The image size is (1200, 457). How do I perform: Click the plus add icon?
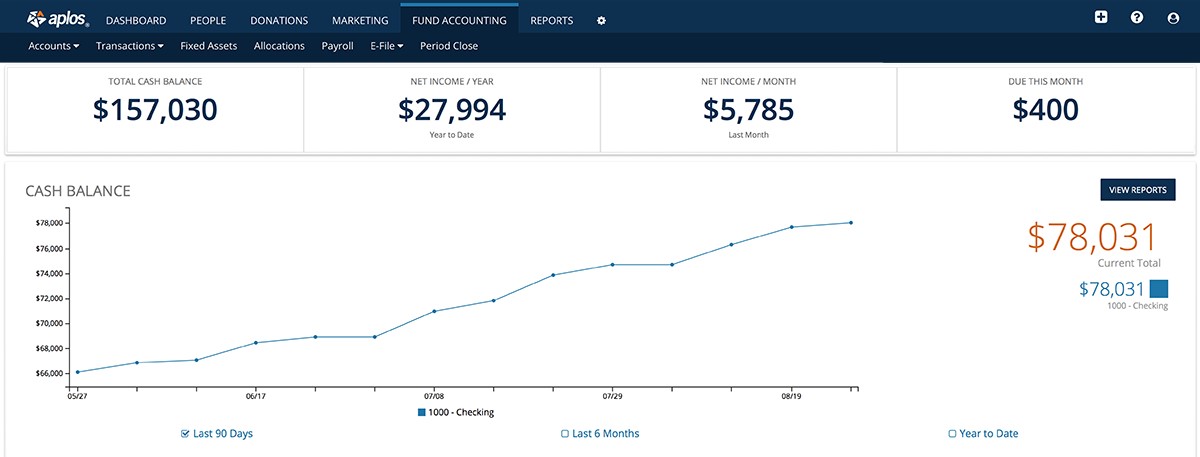(1101, 18)
